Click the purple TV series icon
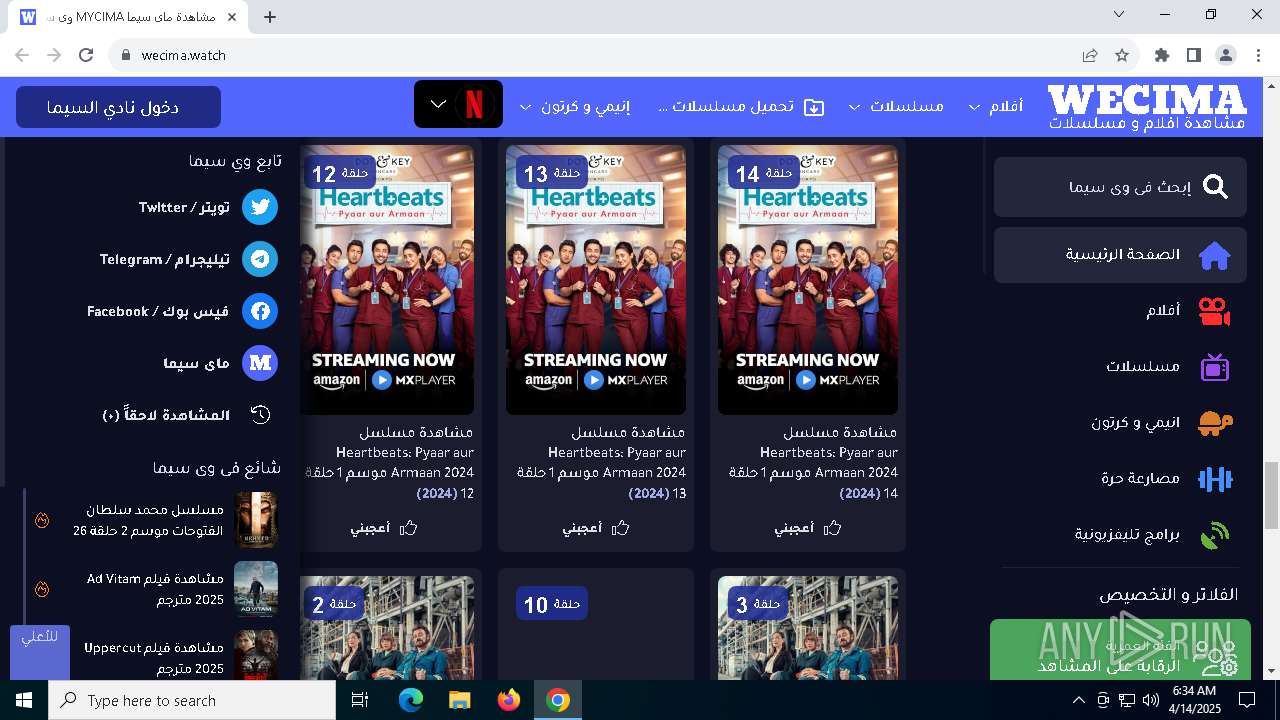 coord(1214,367)
